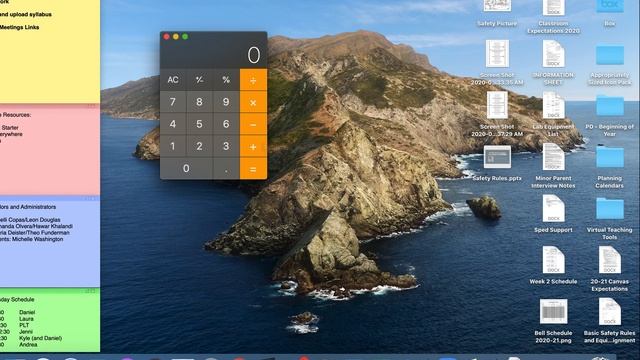640x360 pixels.
Task: Select the minus operator key
Action: point(253,124)
